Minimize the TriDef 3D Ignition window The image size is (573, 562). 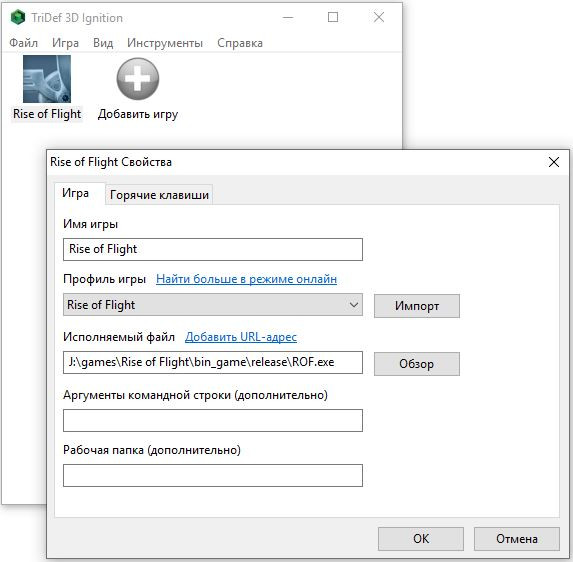point(288,17)
